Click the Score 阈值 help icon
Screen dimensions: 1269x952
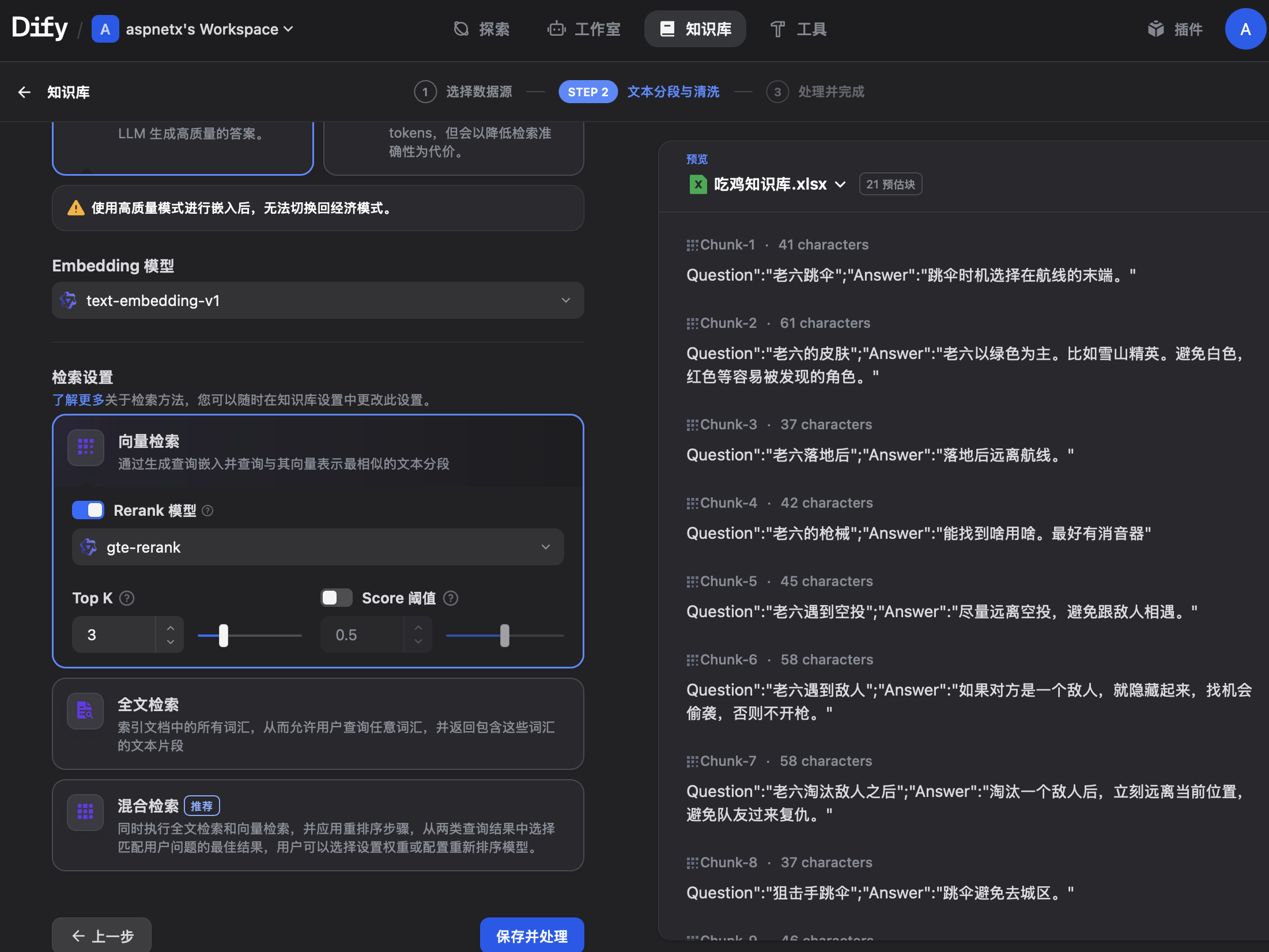pyautogui.click(x=451, y=598)
